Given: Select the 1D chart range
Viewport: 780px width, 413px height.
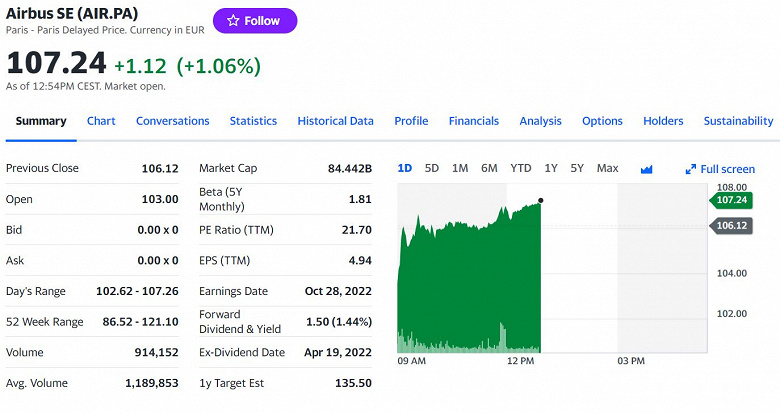Looking at the screenshot, I should pyautogui.click(x=404, y=168).
